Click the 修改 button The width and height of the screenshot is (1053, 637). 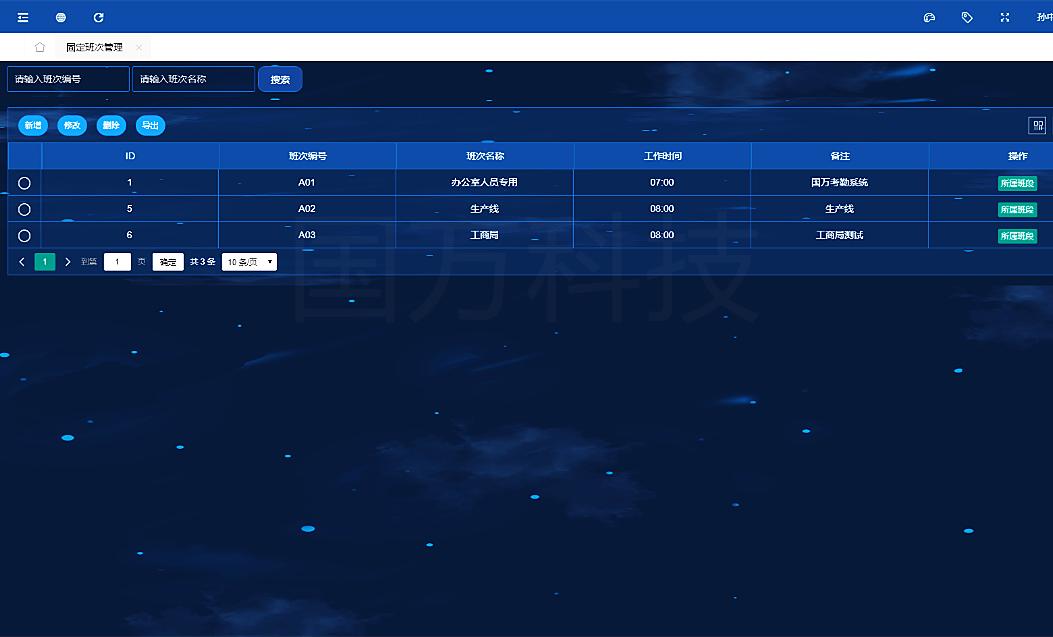72,126
